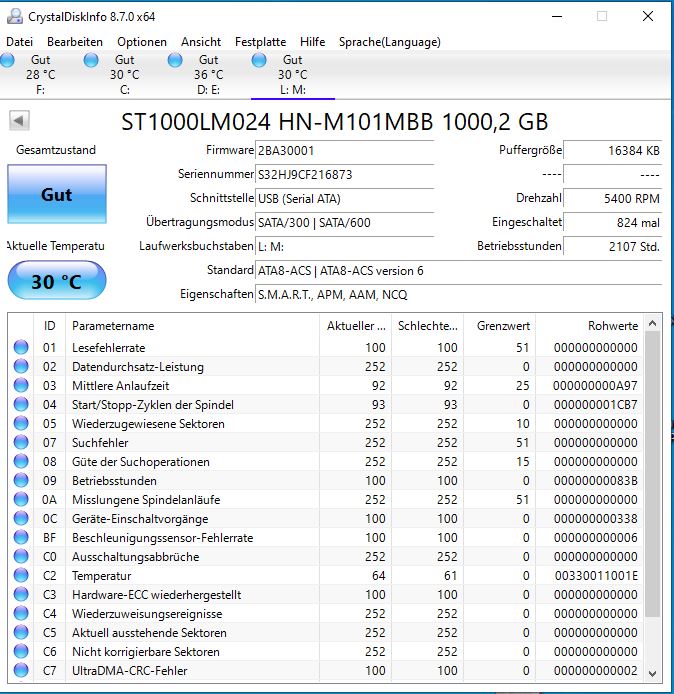Click the ID column header
Image resolution: width=674 pixels, height=694 pixels.
pyautogui.click(x=50, y=326)
